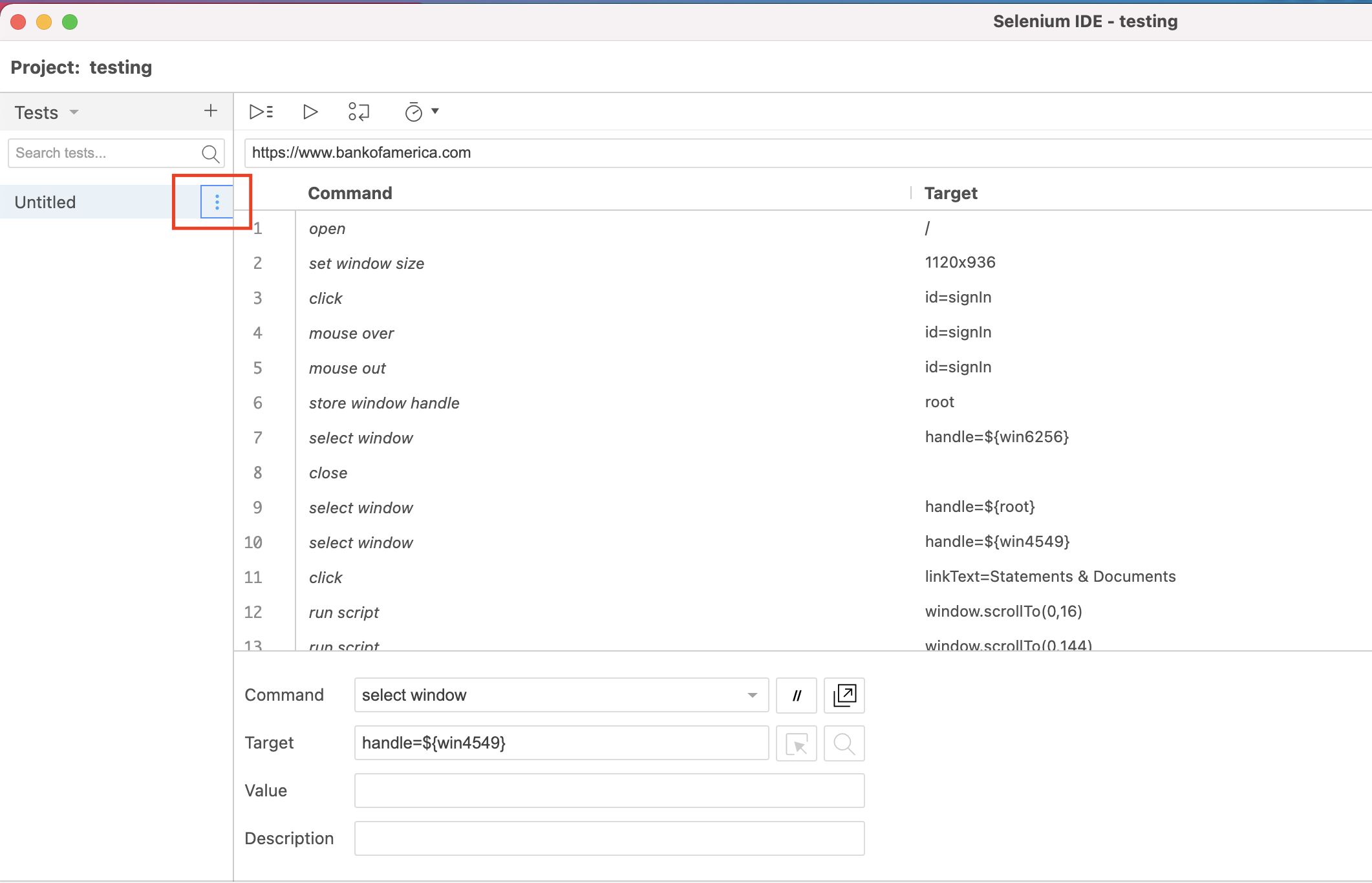Select target element in the browser page
The image size is (1372, 883).
coord(796,743)
